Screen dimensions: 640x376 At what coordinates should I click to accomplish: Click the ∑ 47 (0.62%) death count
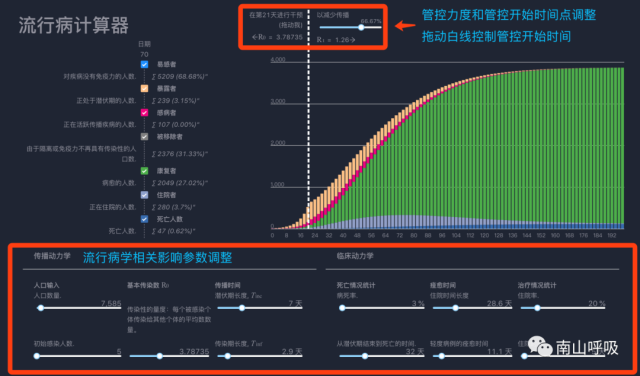point(173,231)
